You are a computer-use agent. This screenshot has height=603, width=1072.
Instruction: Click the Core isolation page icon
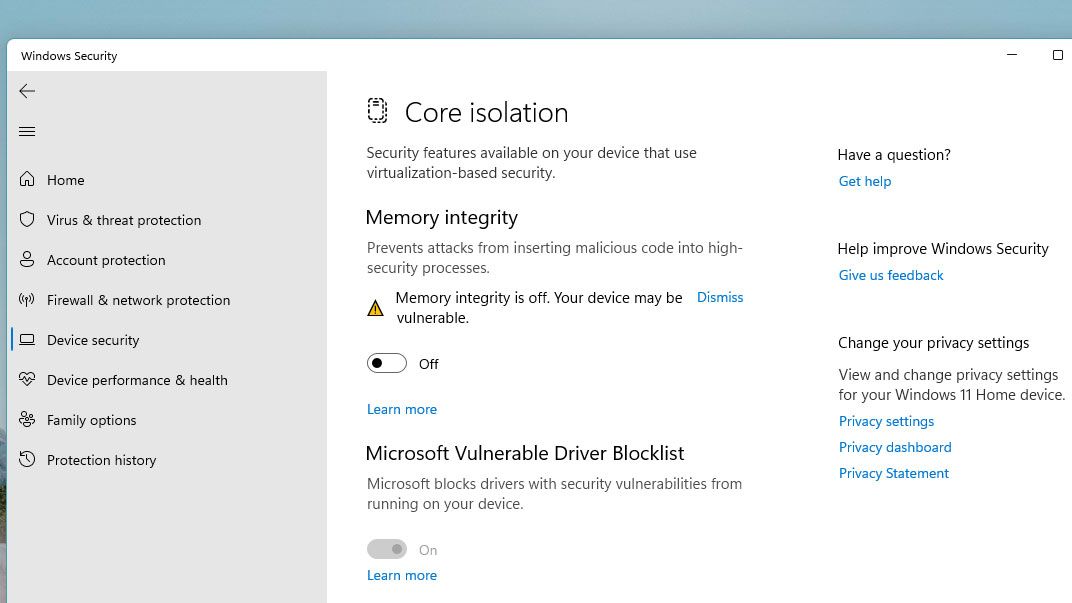(377, 111)
